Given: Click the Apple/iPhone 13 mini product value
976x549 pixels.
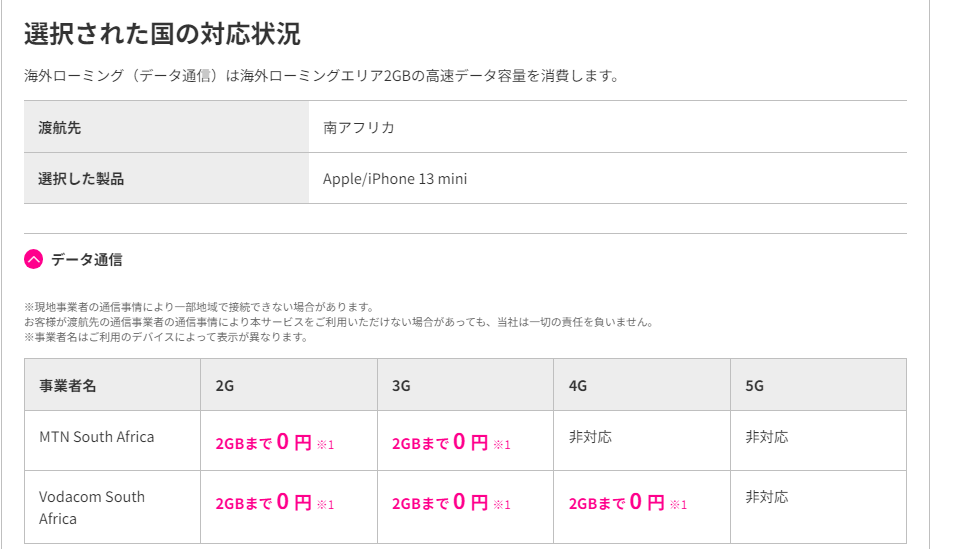Looking at the screenshot, I should tap(395, 179).
